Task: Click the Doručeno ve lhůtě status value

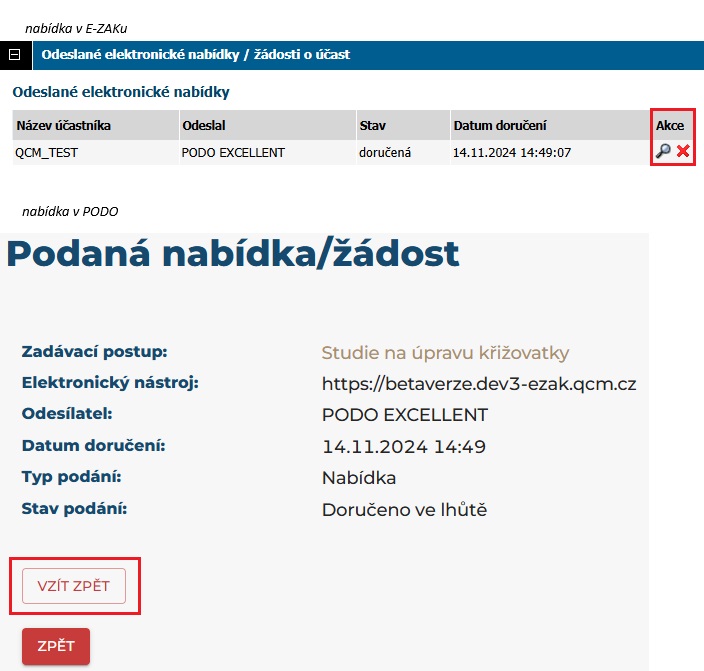Action: tap(404, 509)
